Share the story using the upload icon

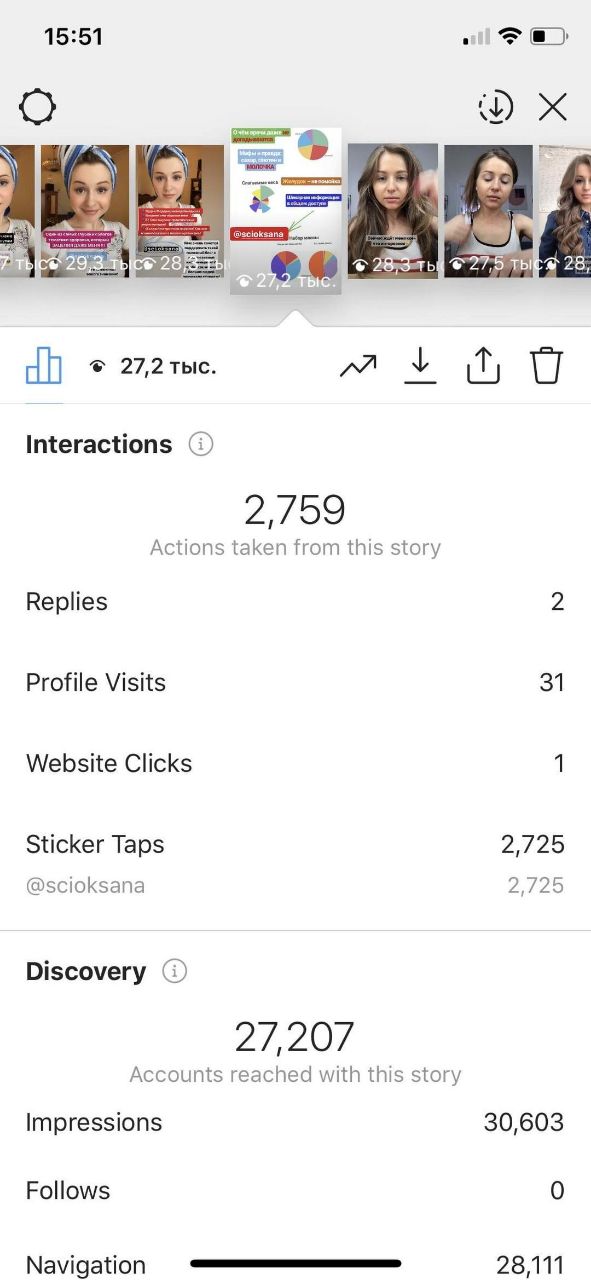(x=483, y=366)
